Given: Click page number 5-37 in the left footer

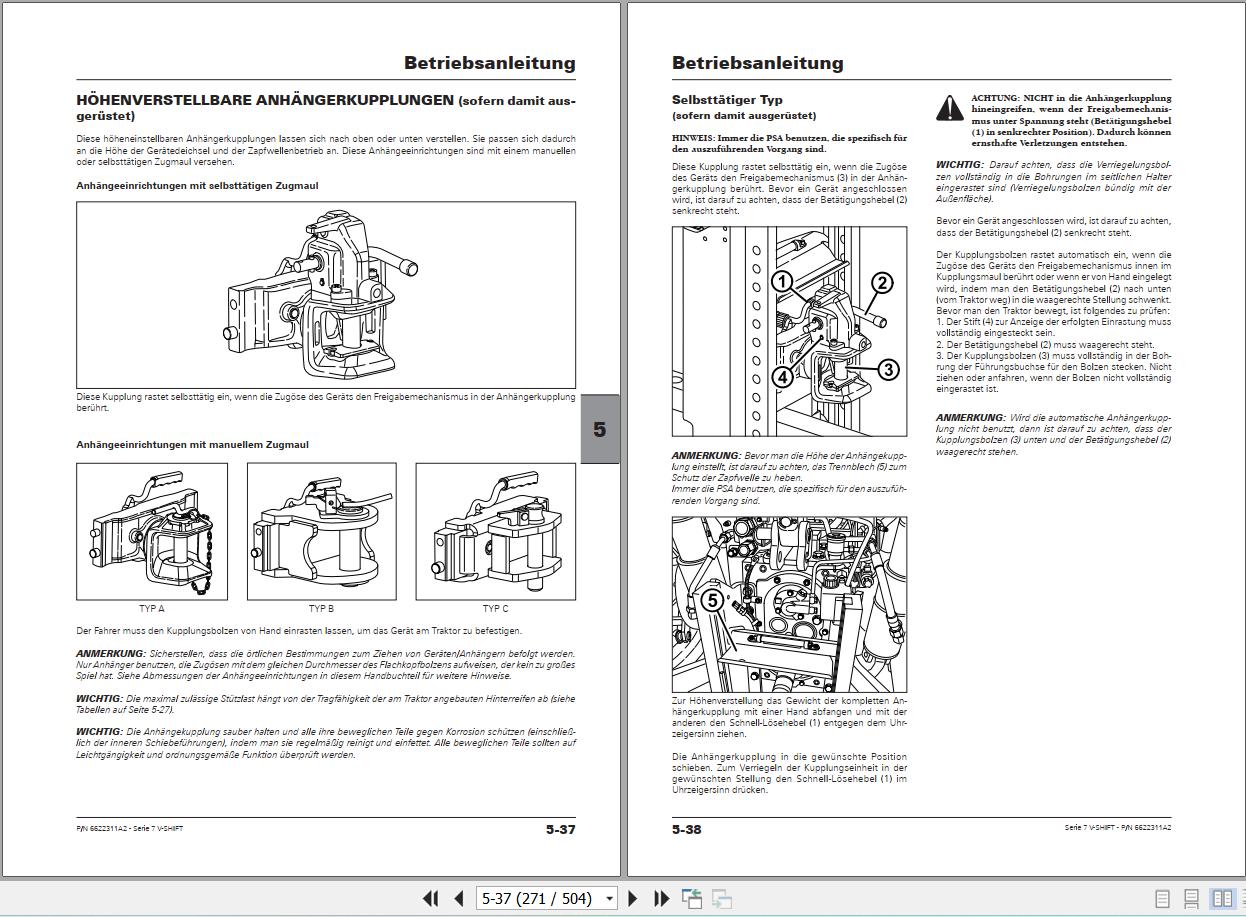Looking at the screenshot, I should pos(561,829).
